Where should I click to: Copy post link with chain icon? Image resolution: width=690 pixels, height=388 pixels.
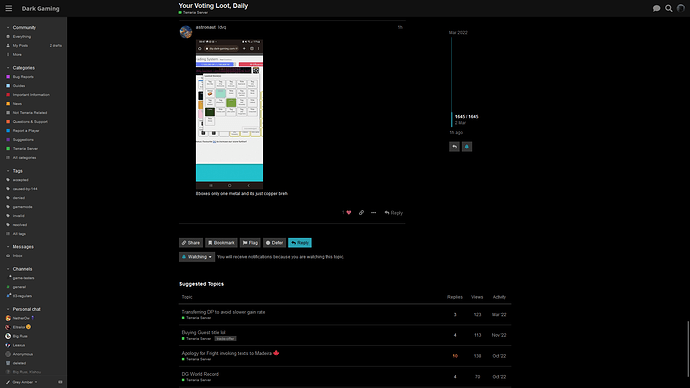(361, 212)
